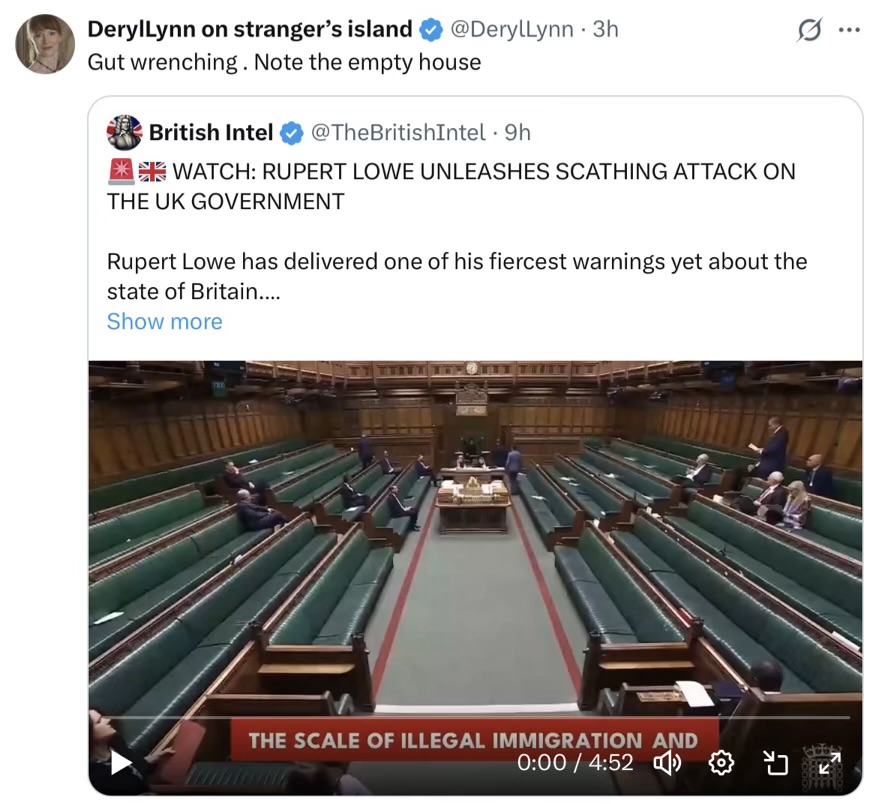Click British Intel's profile avatar

124,133
